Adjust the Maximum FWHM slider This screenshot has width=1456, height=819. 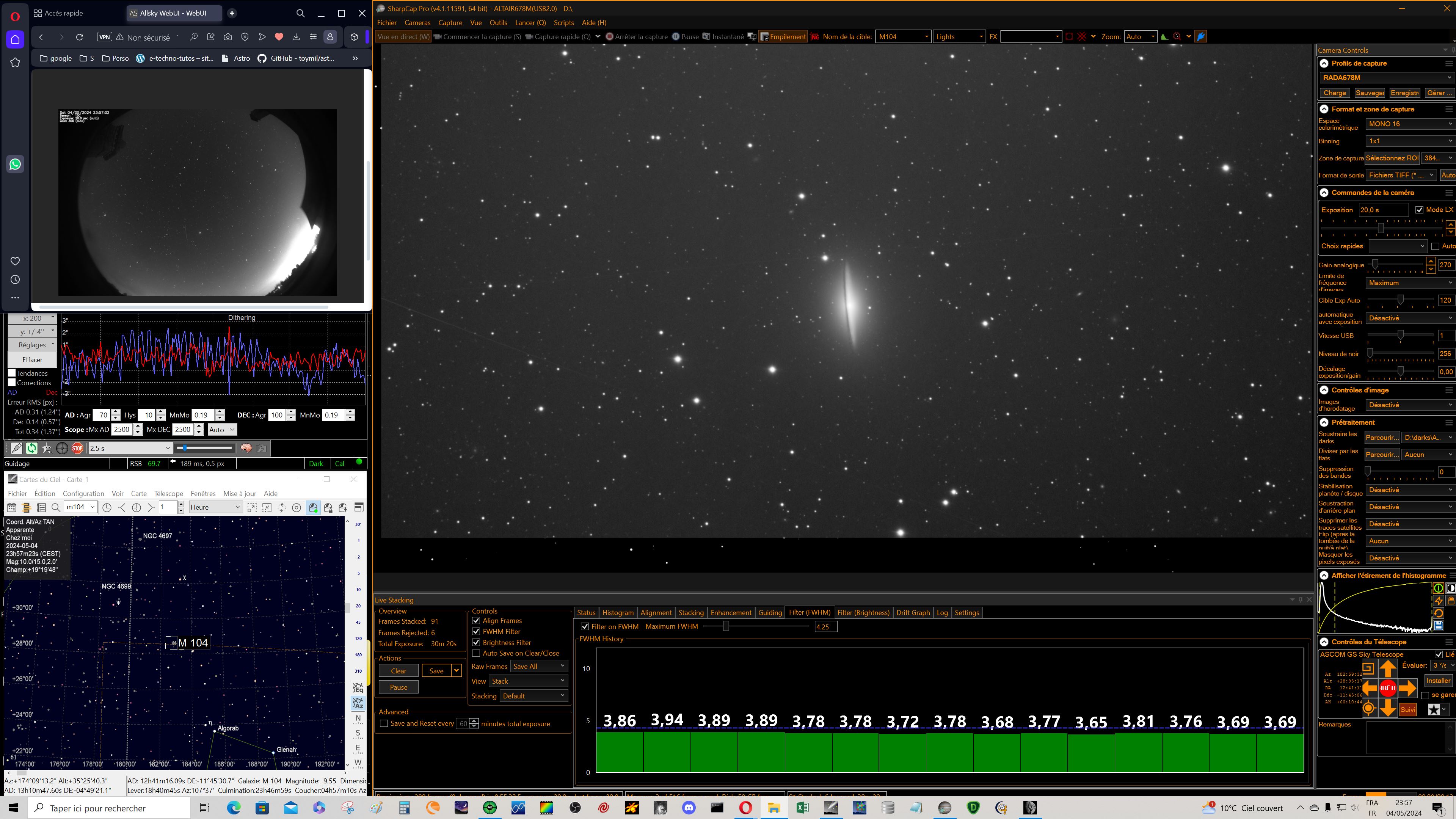726,626
